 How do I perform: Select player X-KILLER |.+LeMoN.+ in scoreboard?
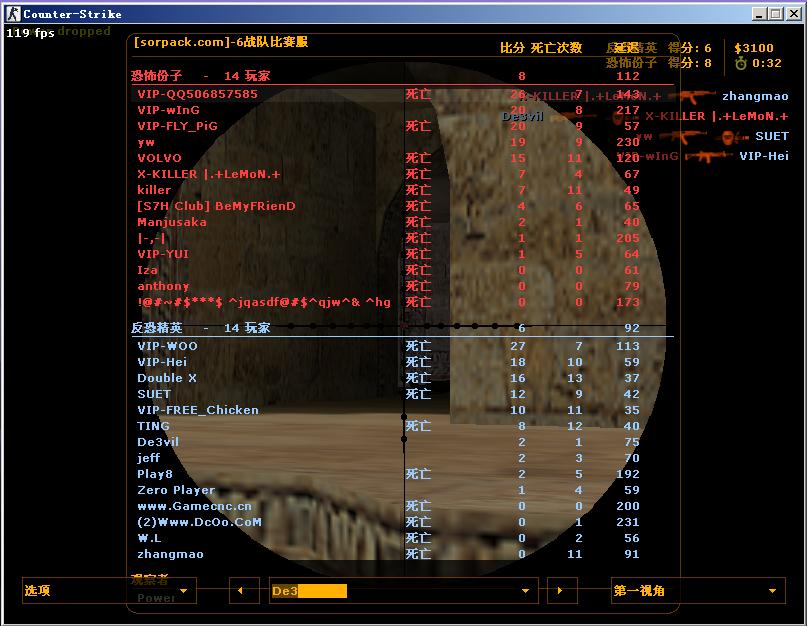pos(208,174)
